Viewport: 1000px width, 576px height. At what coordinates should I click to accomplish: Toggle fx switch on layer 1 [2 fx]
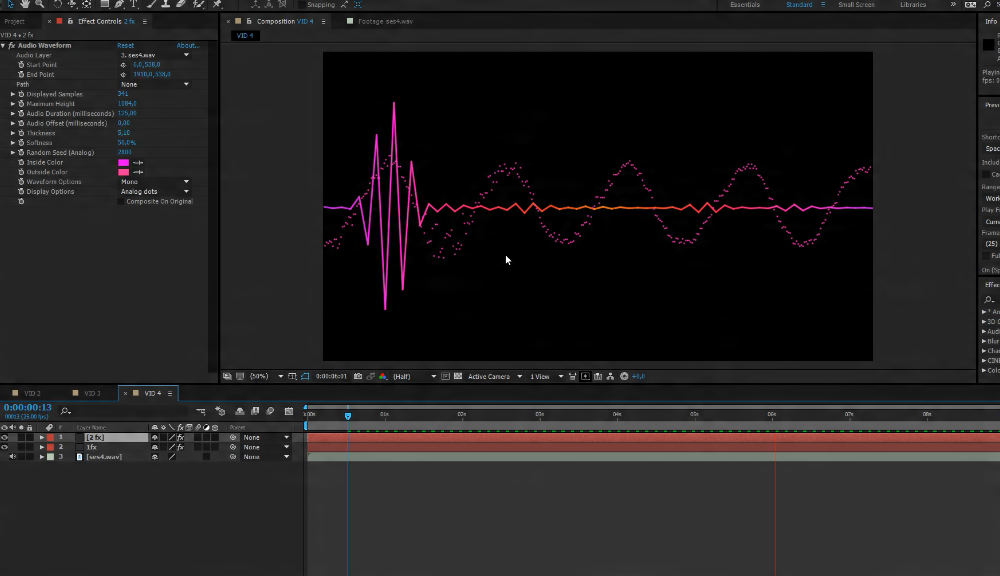[181, 438]
